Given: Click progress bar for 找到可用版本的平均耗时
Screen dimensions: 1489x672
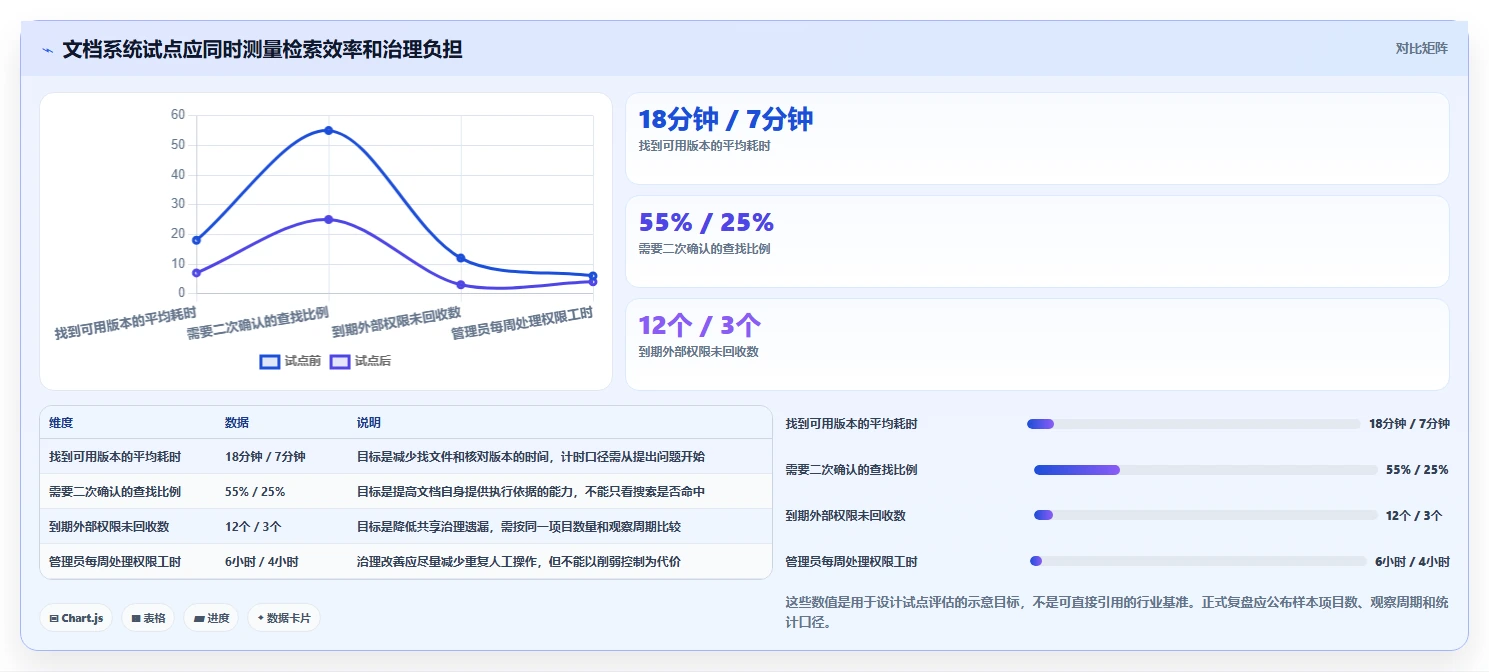Looking at the screenshot, I should coord(1194,424).
